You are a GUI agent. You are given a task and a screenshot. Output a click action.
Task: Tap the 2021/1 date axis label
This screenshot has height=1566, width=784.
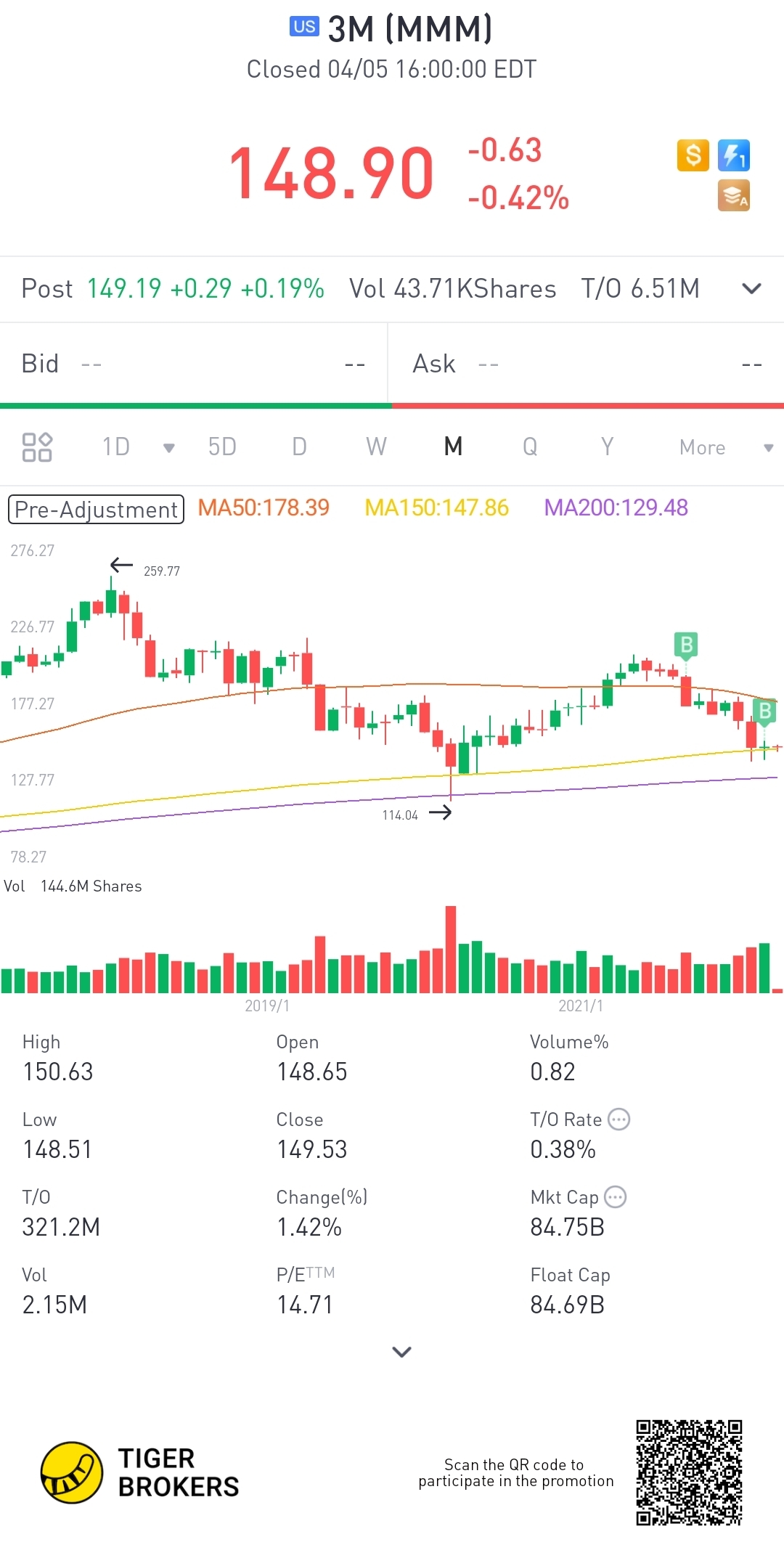coord(581,1006)
